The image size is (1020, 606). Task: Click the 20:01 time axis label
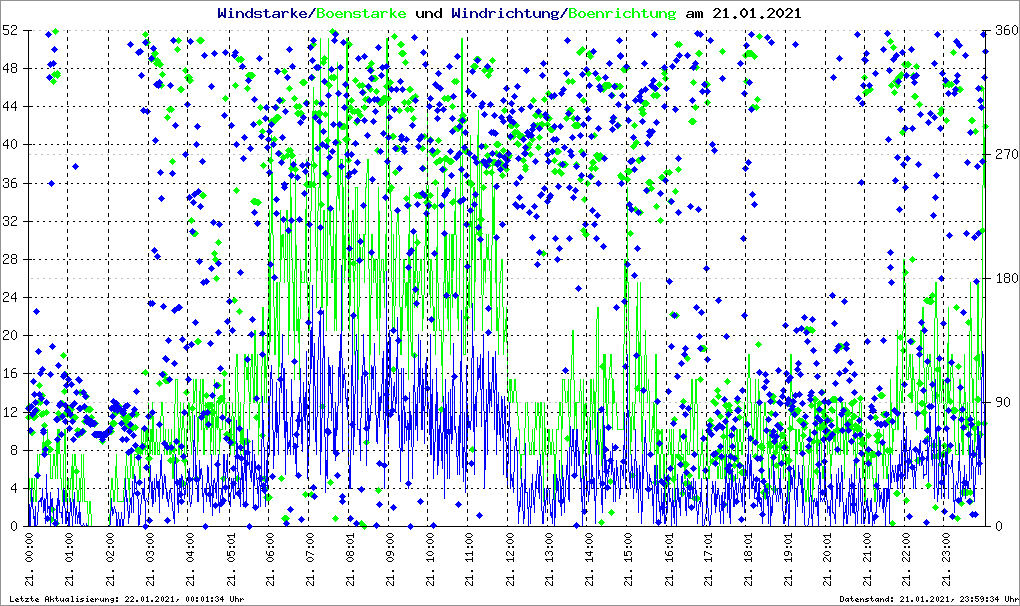pos(828,559)
